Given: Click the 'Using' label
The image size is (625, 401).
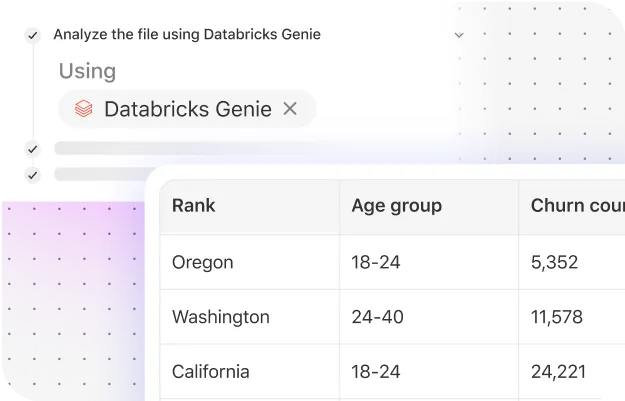Looking at the screenshot, I should click(87, 71).
